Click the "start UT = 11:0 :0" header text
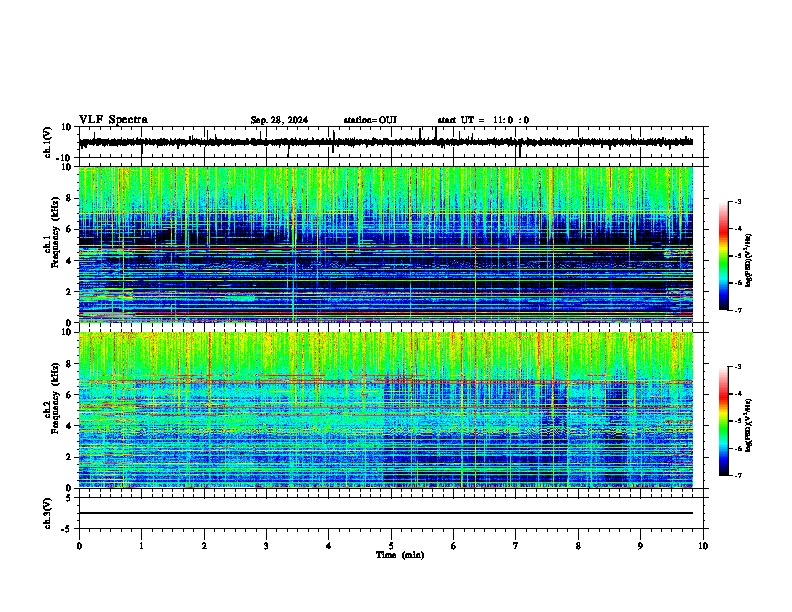 tap(483, 120)
